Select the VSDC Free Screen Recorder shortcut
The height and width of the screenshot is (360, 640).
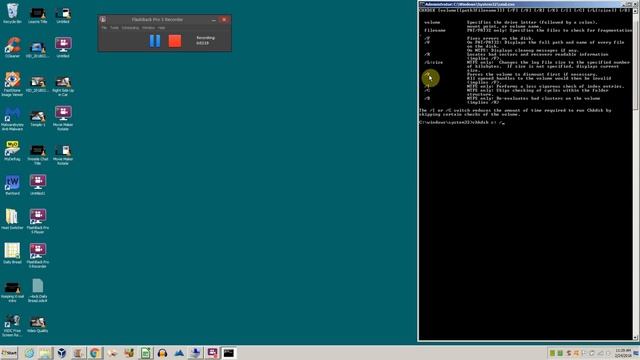tap(12, 325)
